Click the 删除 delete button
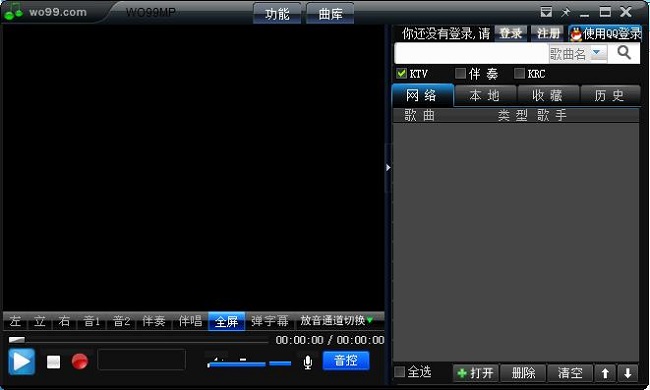 [524, 373]
